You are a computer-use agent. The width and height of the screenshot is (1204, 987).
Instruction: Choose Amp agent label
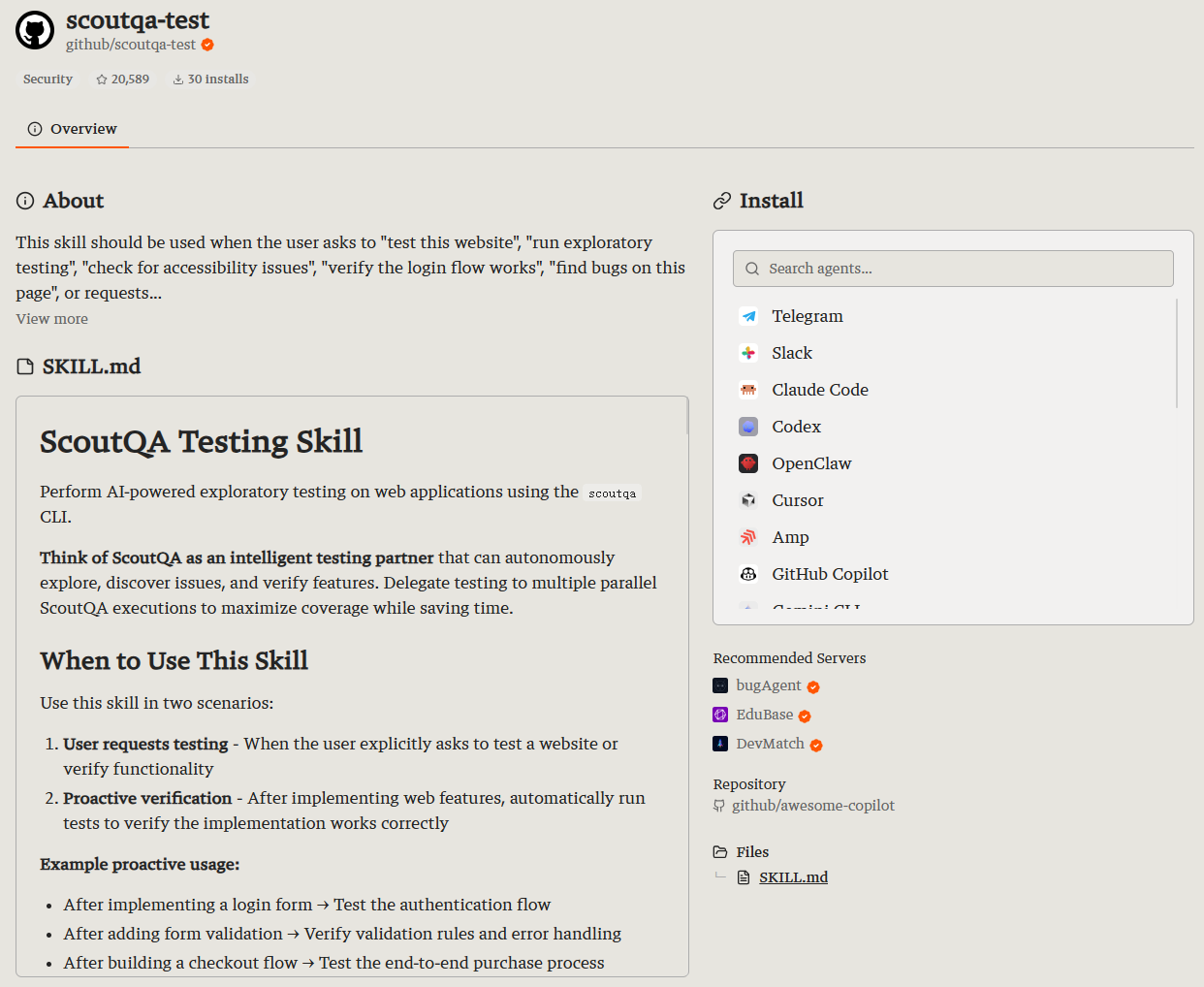[790, 537]
